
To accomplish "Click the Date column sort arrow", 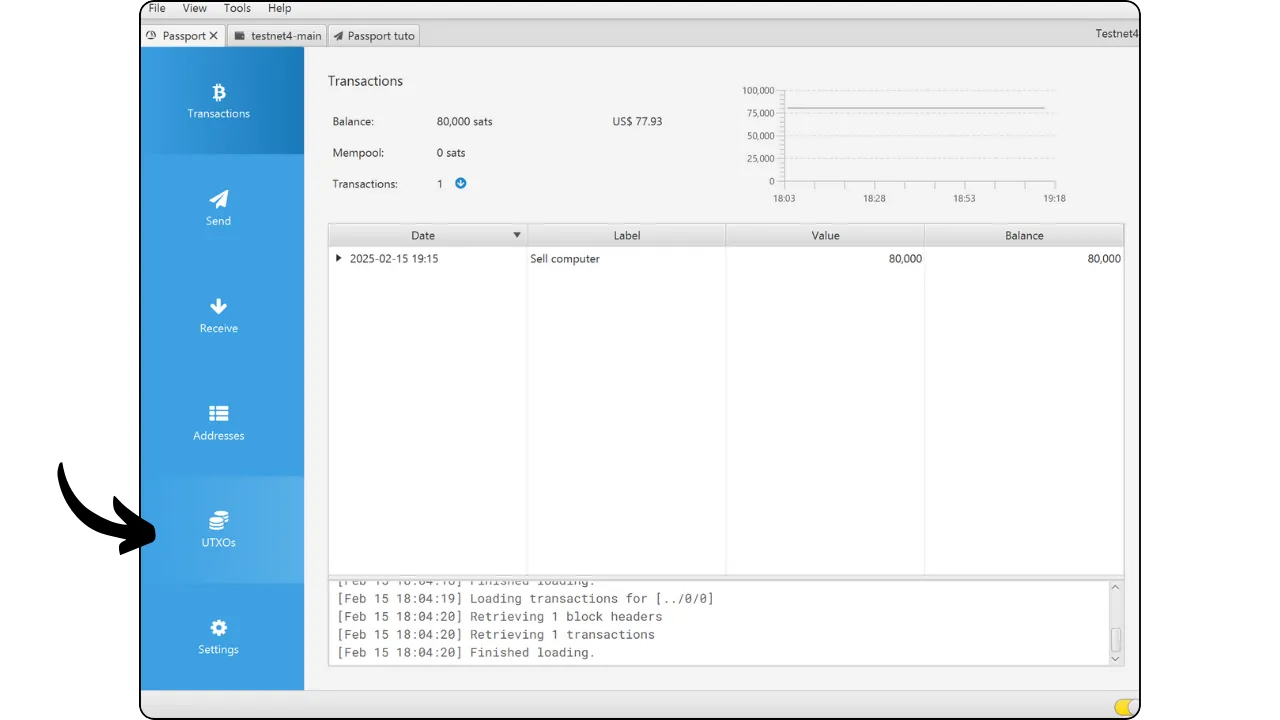I will [517, 236].
